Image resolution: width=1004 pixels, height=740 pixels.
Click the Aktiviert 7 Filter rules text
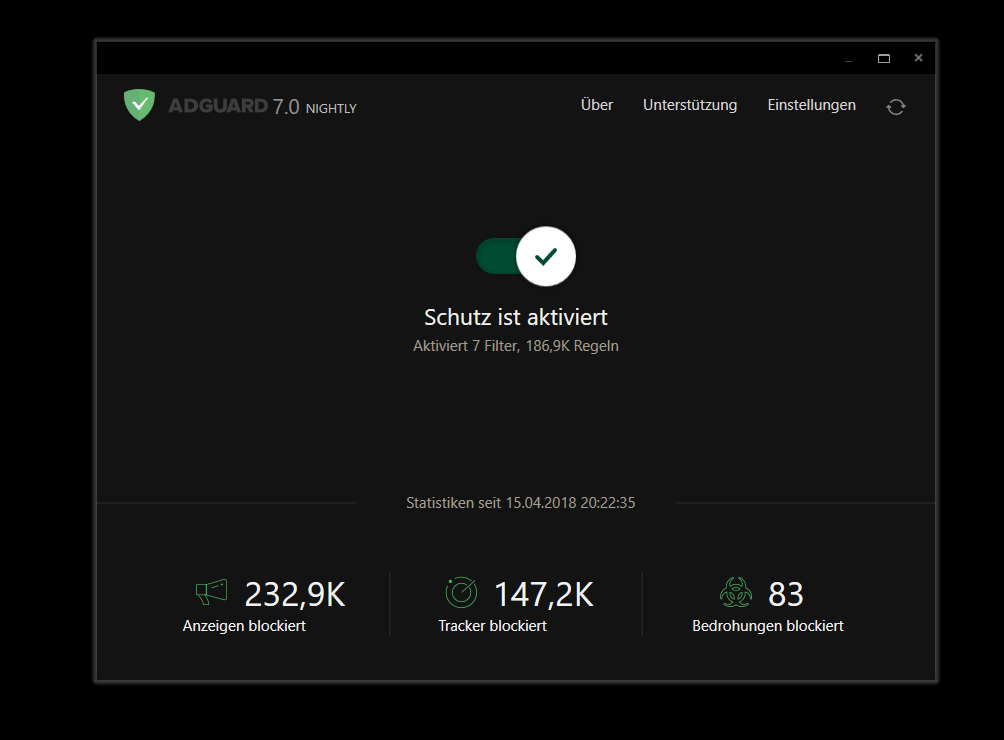[x=515, y=346]
